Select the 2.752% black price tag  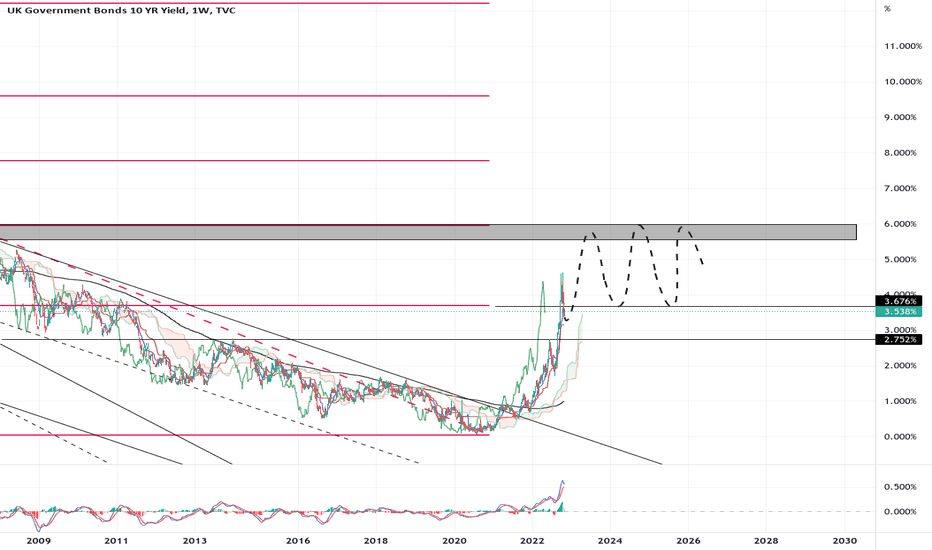click(x=899, y=340)
